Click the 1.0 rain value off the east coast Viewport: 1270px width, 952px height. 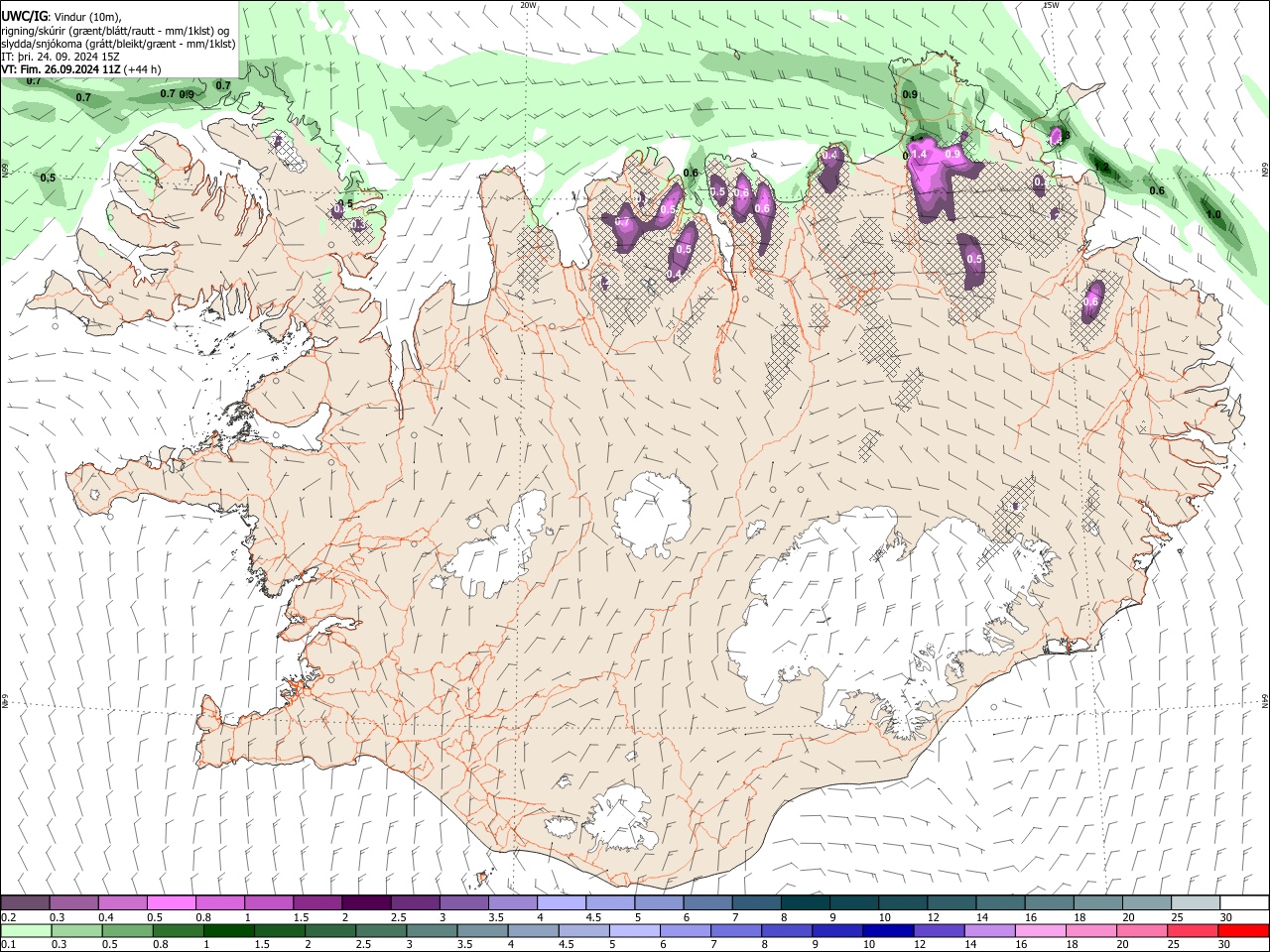point(1212,214)
